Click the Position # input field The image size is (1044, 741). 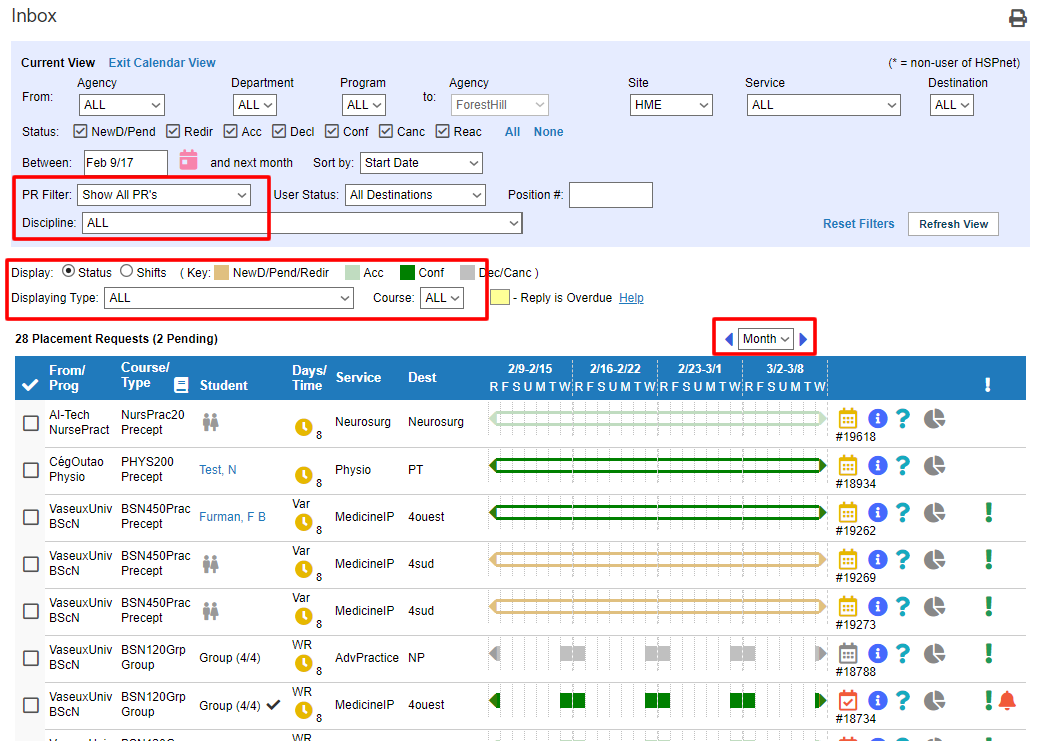611,195
